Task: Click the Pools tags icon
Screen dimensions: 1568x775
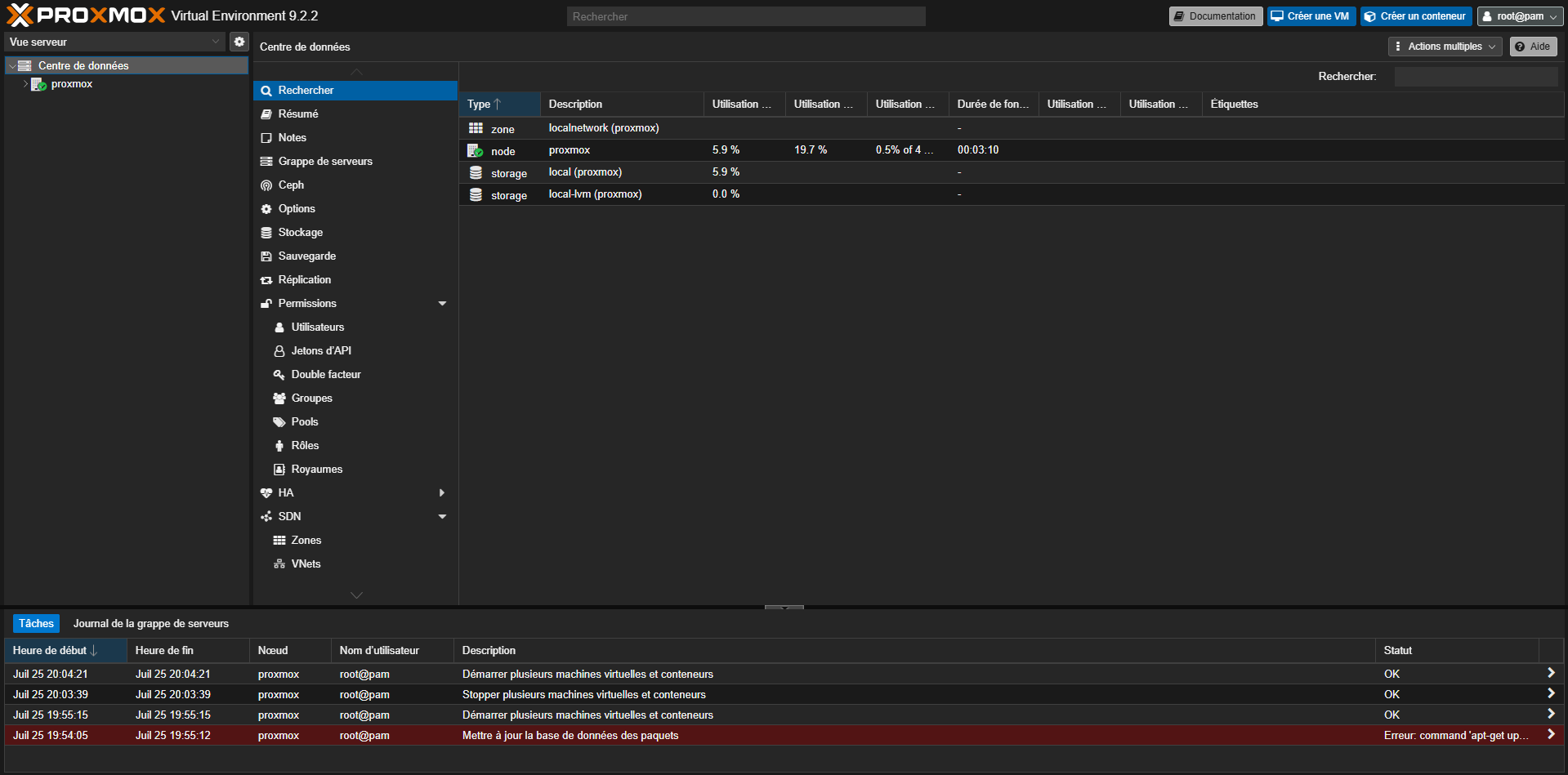Action: click(279, 421)
